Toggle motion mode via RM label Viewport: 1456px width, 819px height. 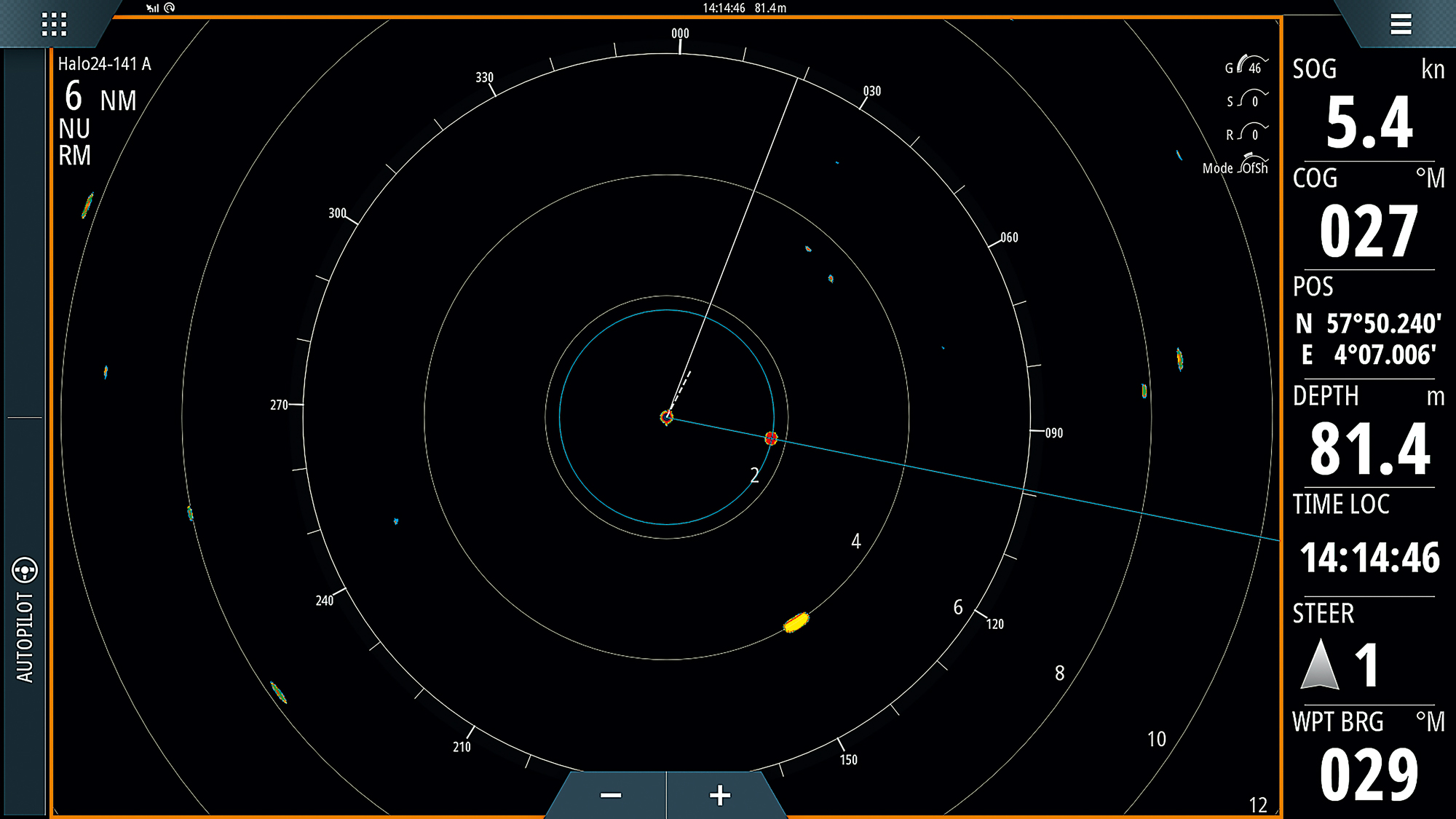(74, 154)
